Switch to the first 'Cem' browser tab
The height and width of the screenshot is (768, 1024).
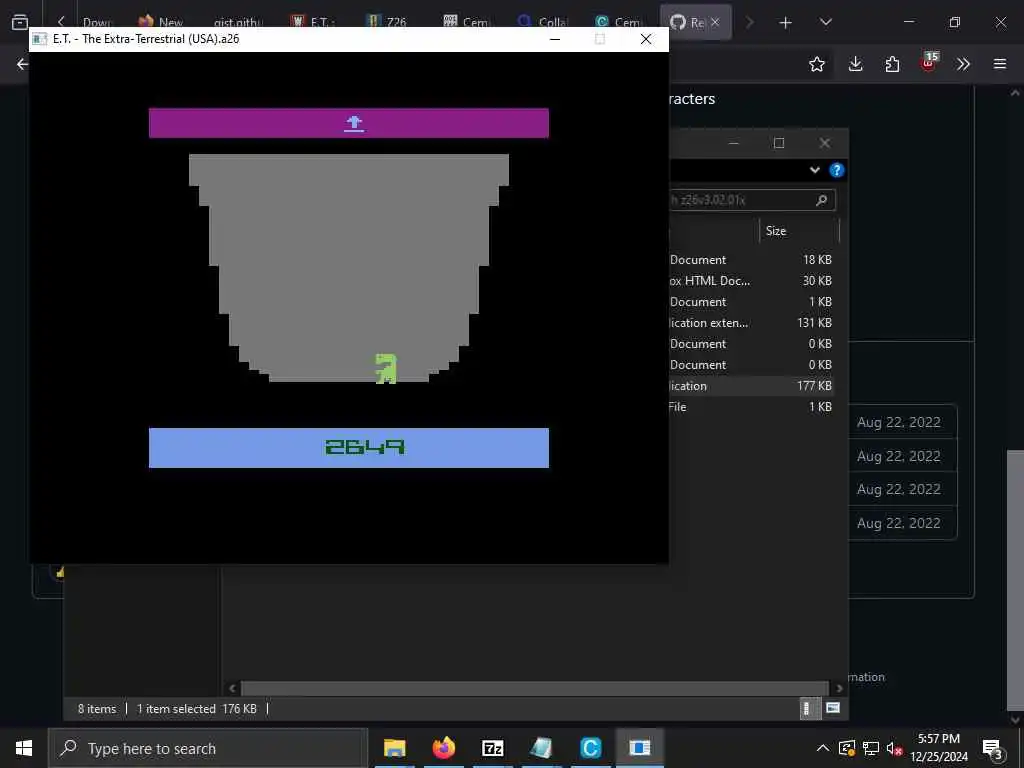(x=467, y=22)
